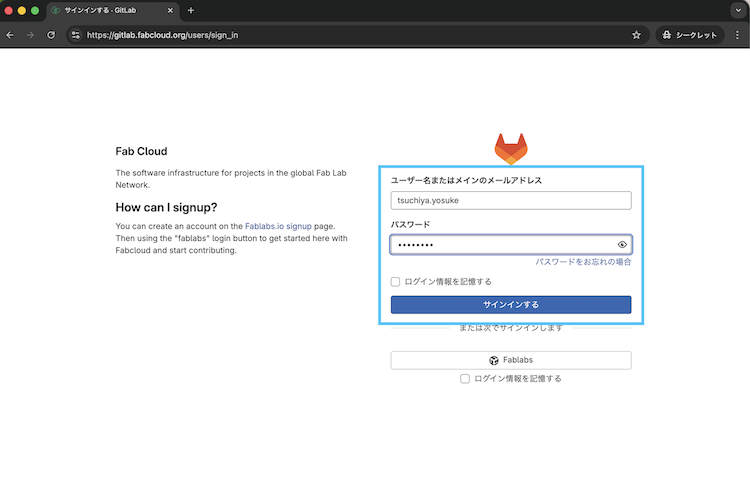Image resolution: width=750 pixels, height=504 pixels.
Task: Follow the Fablabs.io signup link
Action: coord(278,227)
